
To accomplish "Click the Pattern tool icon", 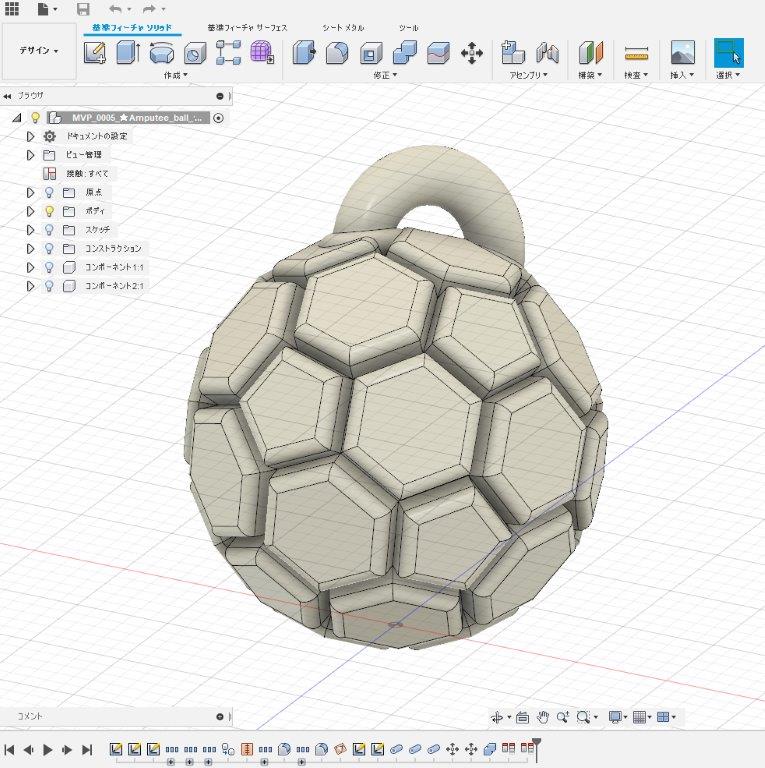I will (x=228, y=52).
